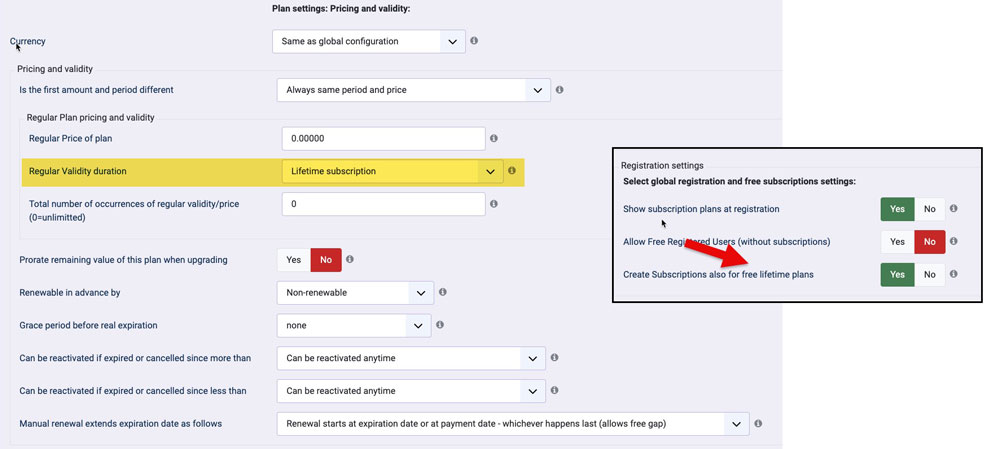Expand the Renewable in advance by dropdown
The width and height of the screenshot is (1000, 449).
[355, 293]
